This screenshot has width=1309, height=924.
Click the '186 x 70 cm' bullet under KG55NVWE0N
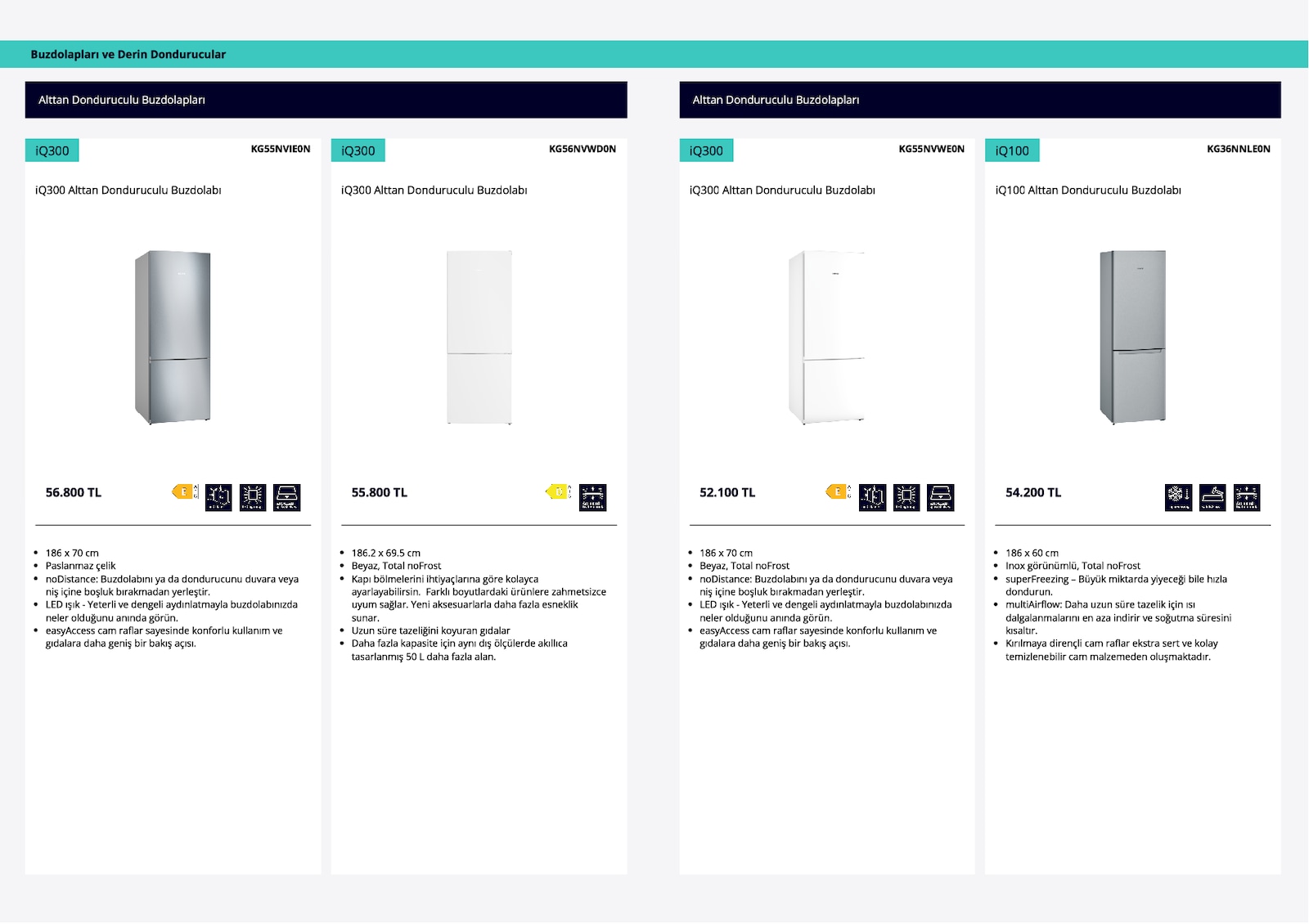[726, 553]
